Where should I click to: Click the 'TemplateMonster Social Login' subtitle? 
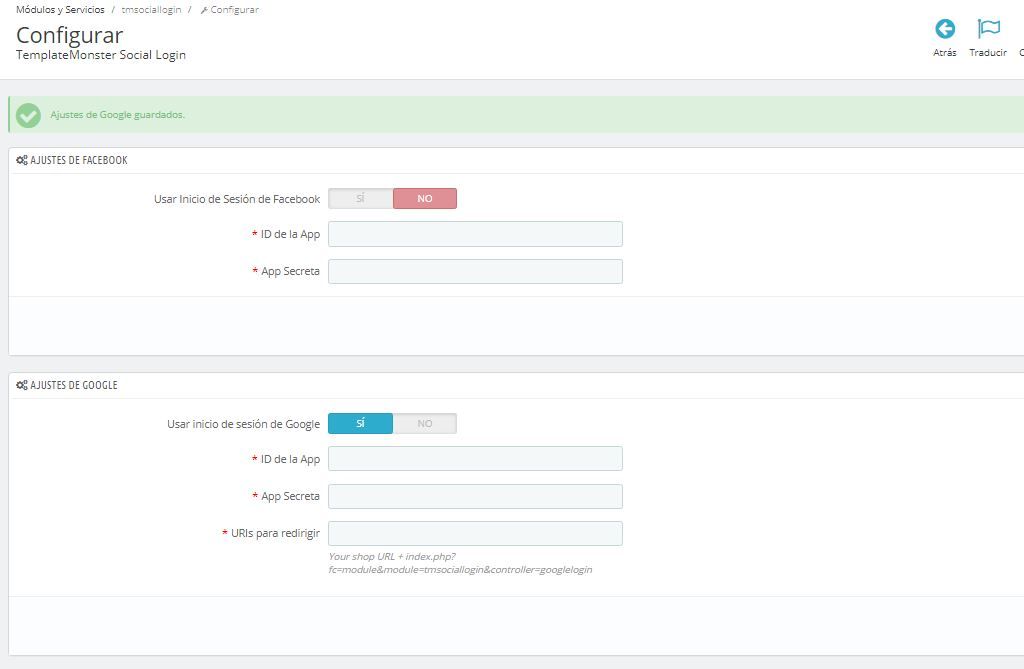coord(101,55)
